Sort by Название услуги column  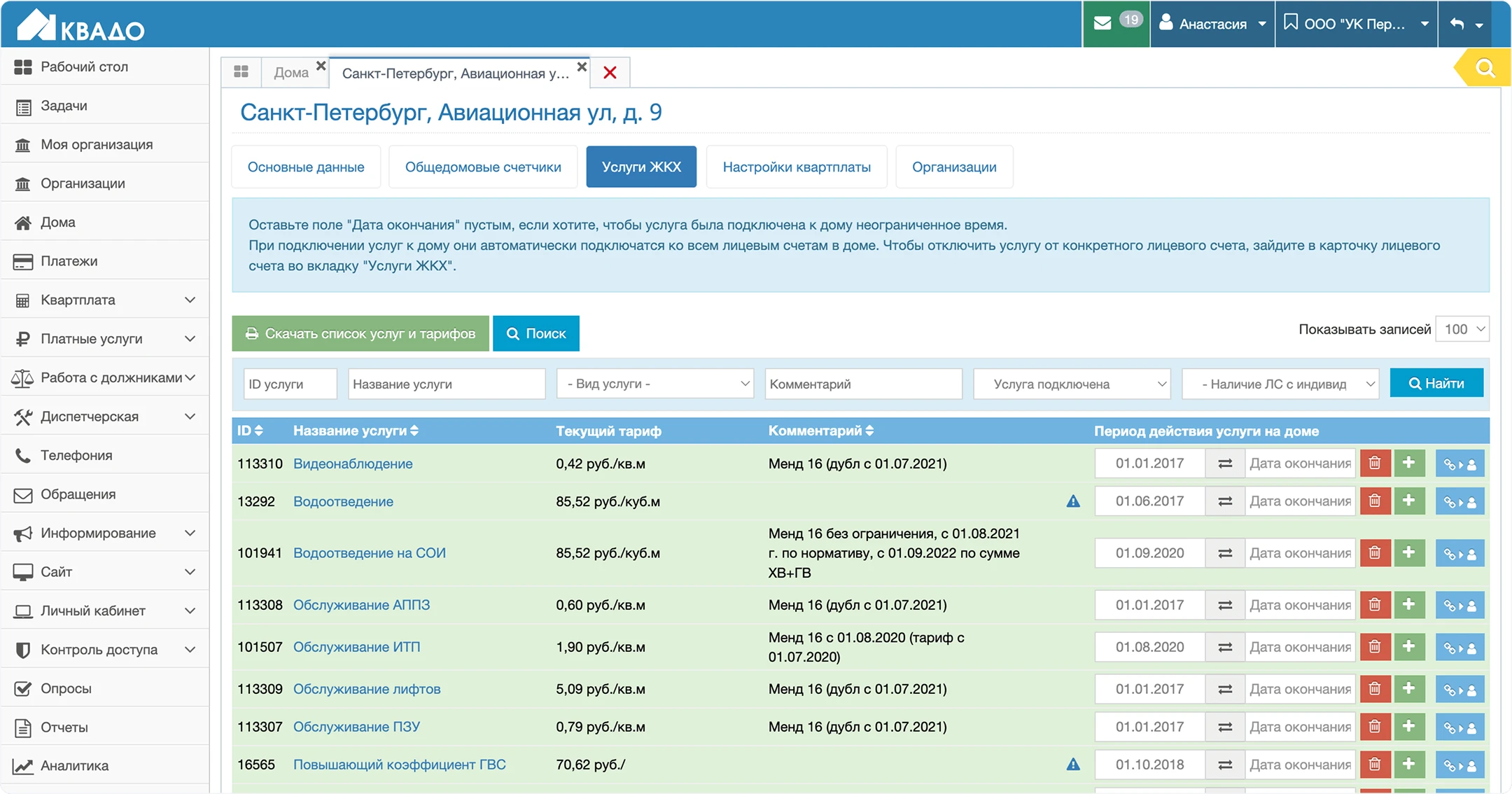pos(356,431)
